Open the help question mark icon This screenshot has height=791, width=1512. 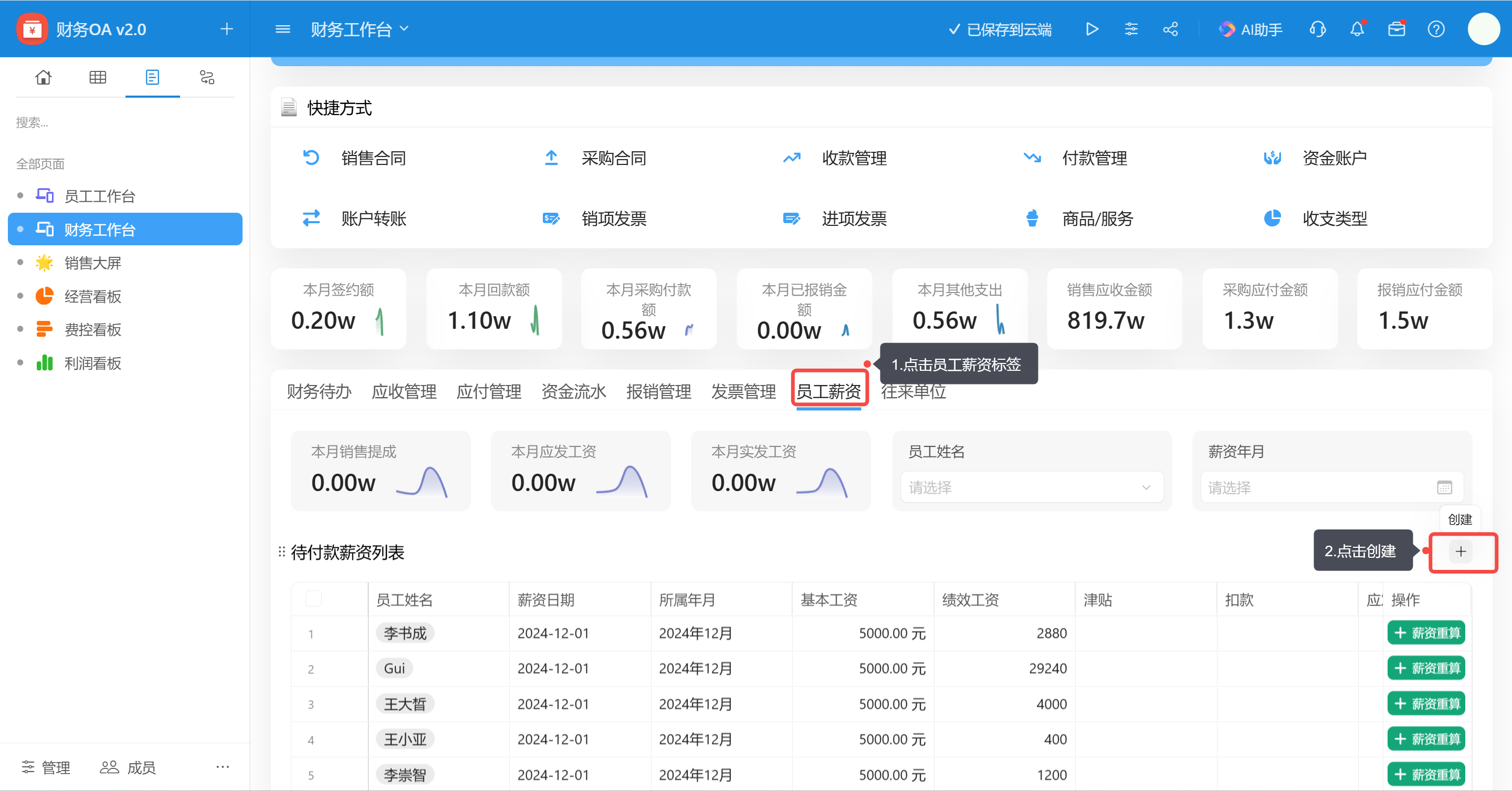click(1436, 29)
